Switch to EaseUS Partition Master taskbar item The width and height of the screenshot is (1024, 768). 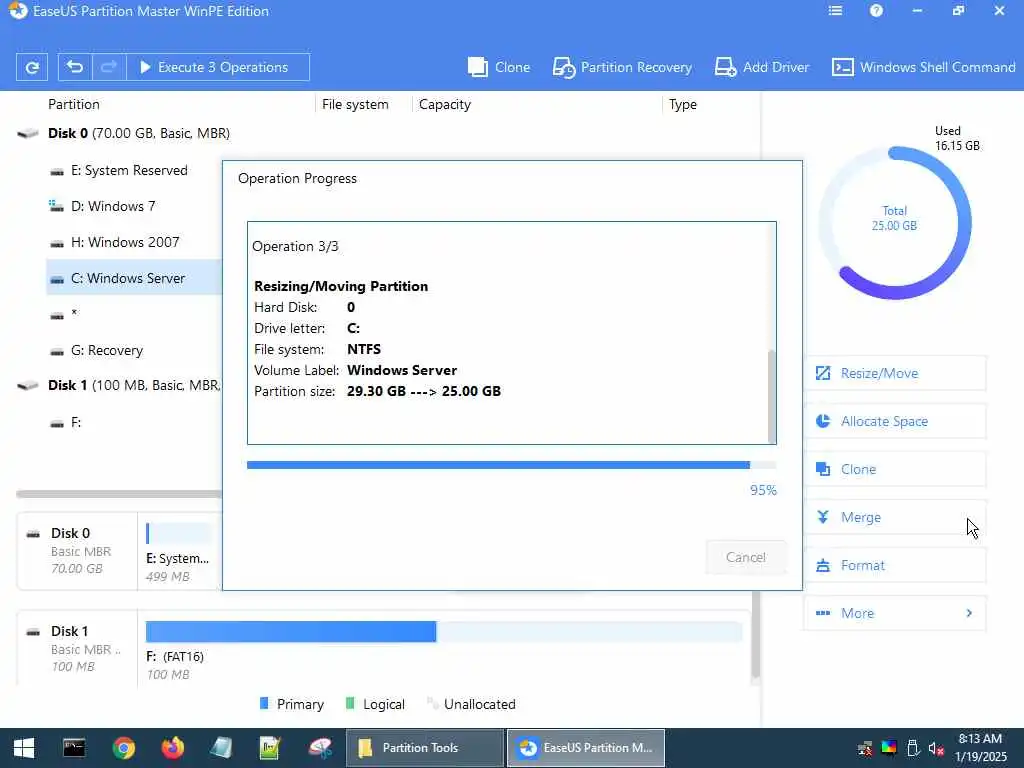point(586,748)
